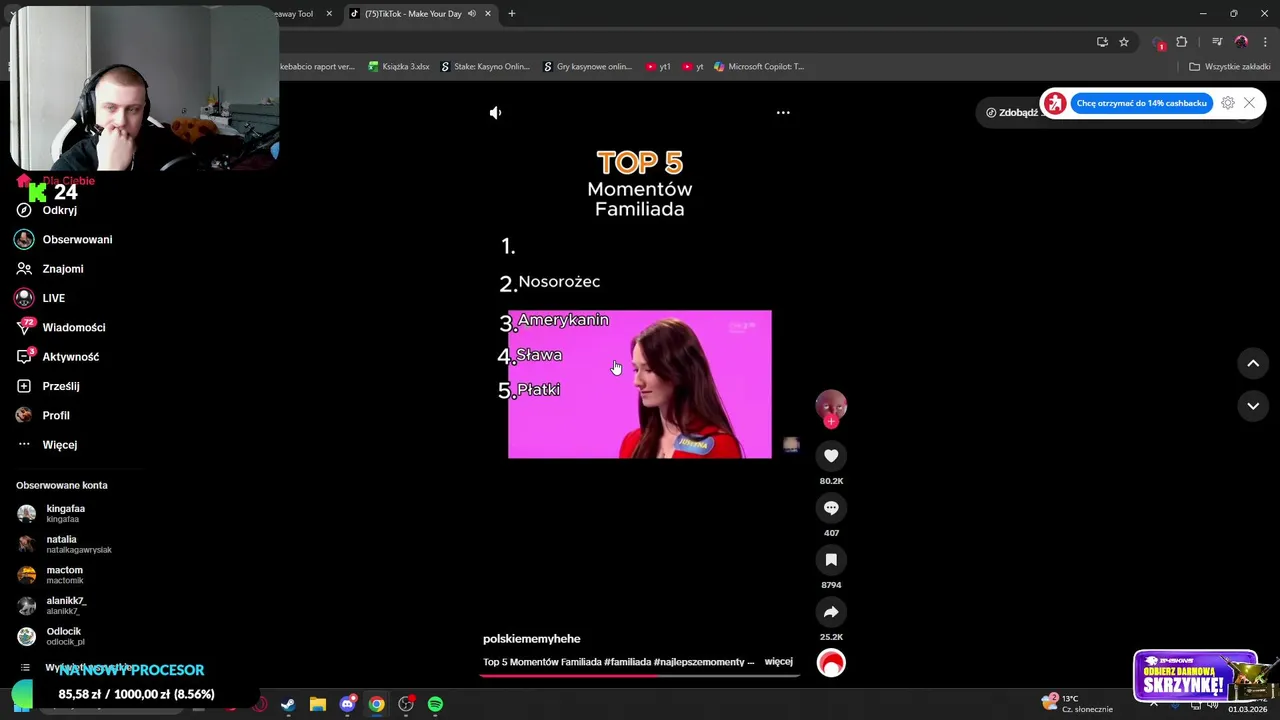Image resolution: width=1280 pixels, height=720 pixels.
Task: Bookmark the video with the save icon
Action: click(x=831, y=560)
